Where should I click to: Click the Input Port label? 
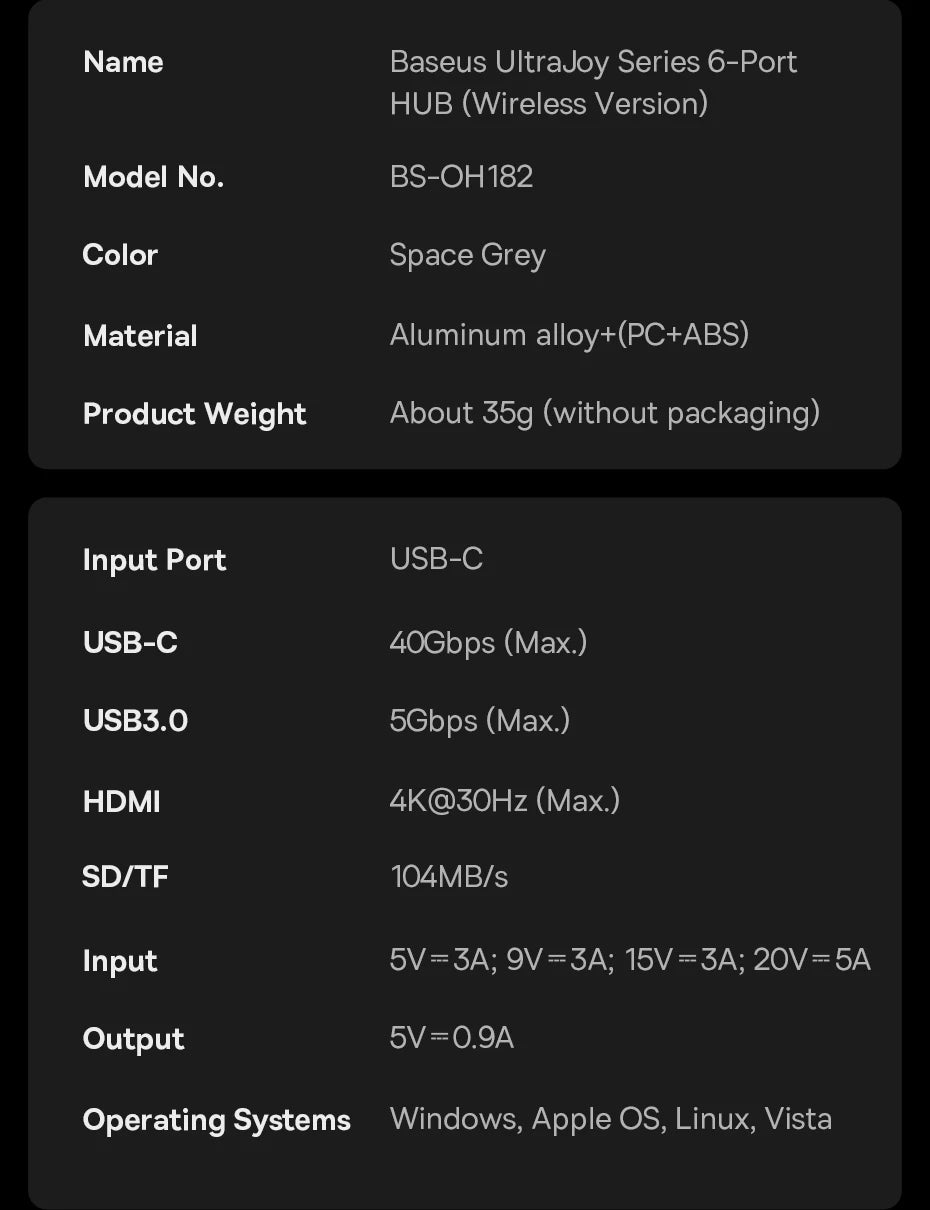point(154,560)
